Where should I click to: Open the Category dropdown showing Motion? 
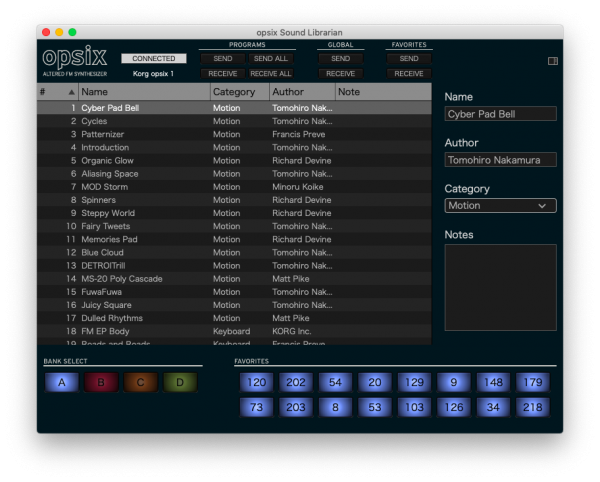[x=500, y=205]
